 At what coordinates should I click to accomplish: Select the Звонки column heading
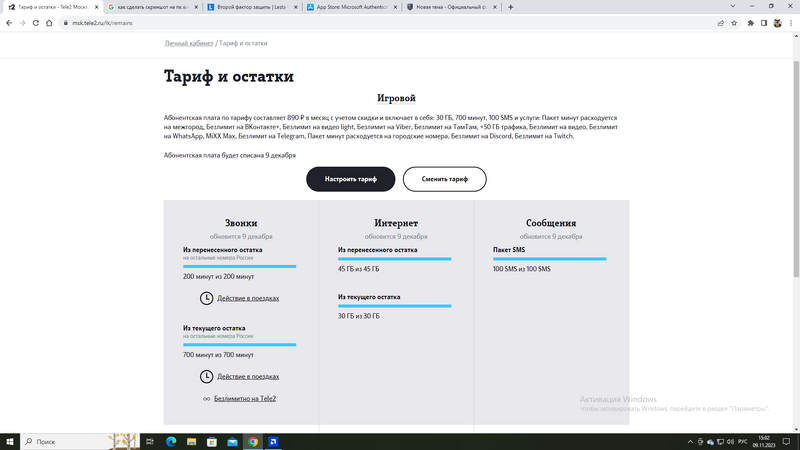[x=241, y=223]
